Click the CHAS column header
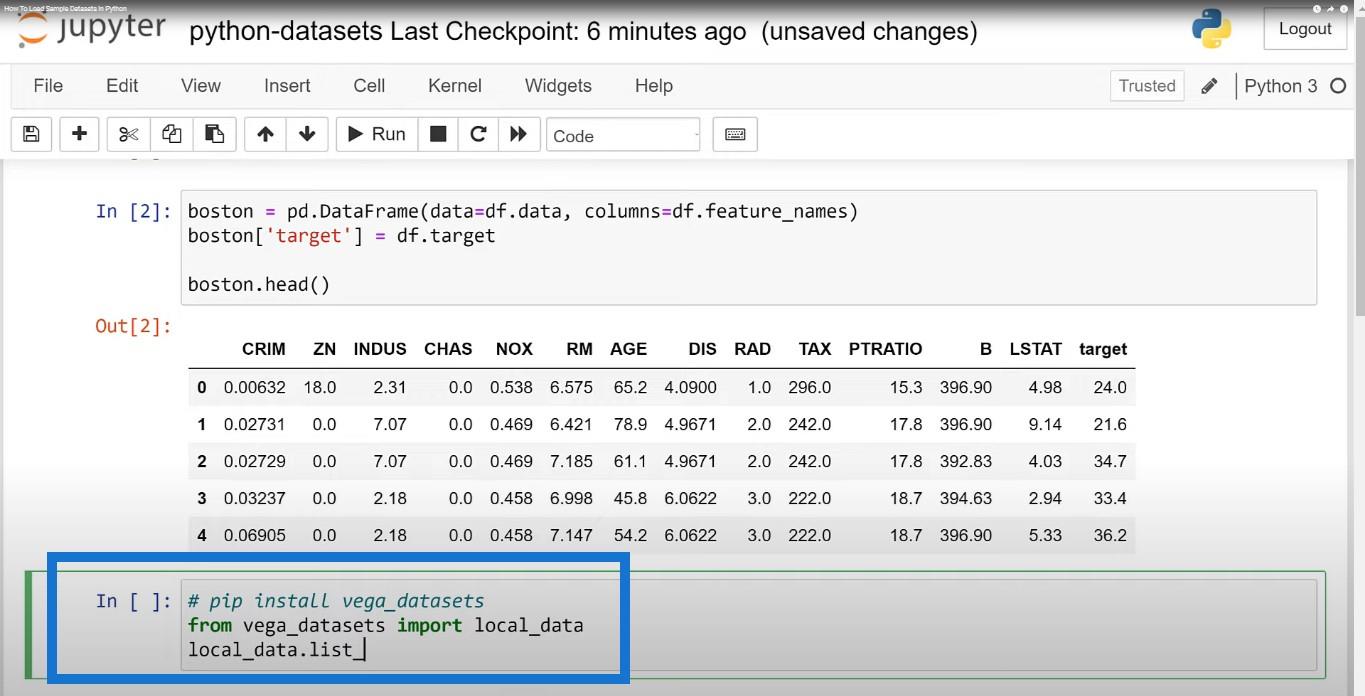Viewport: 1365px width, 696px height. 448,349
